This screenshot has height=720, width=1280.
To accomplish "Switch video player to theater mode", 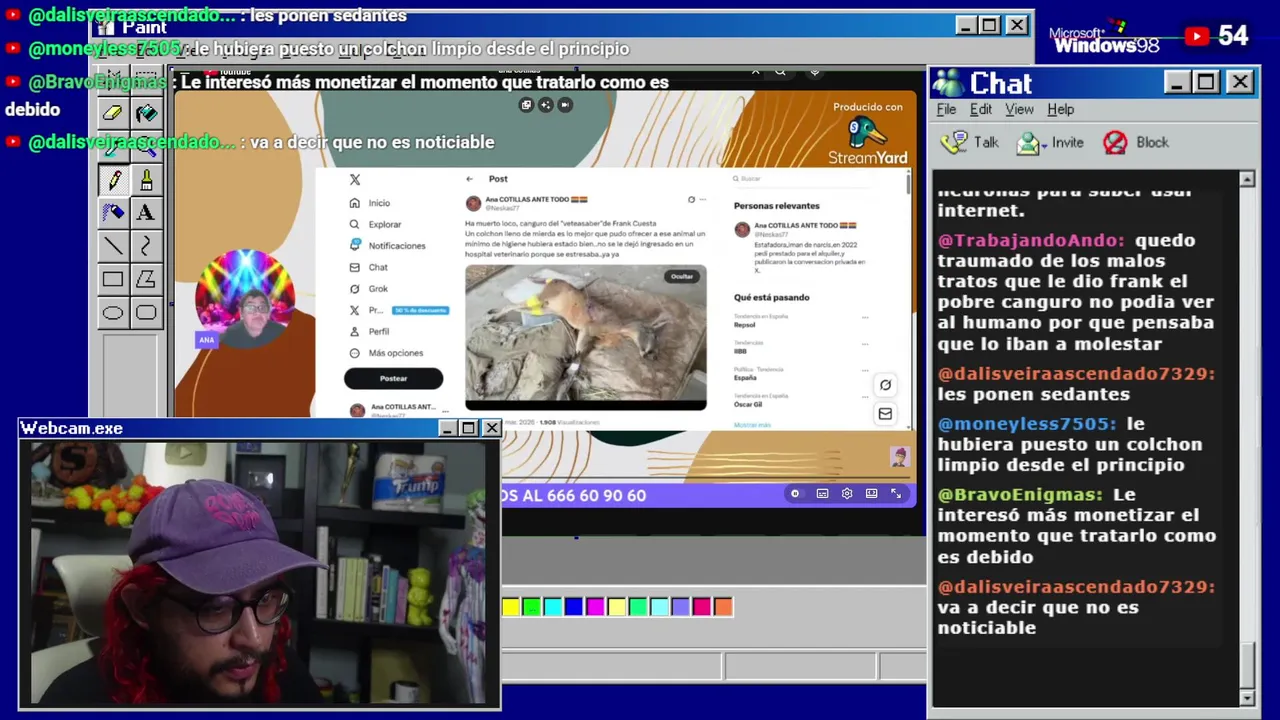I will click(871, 494).
